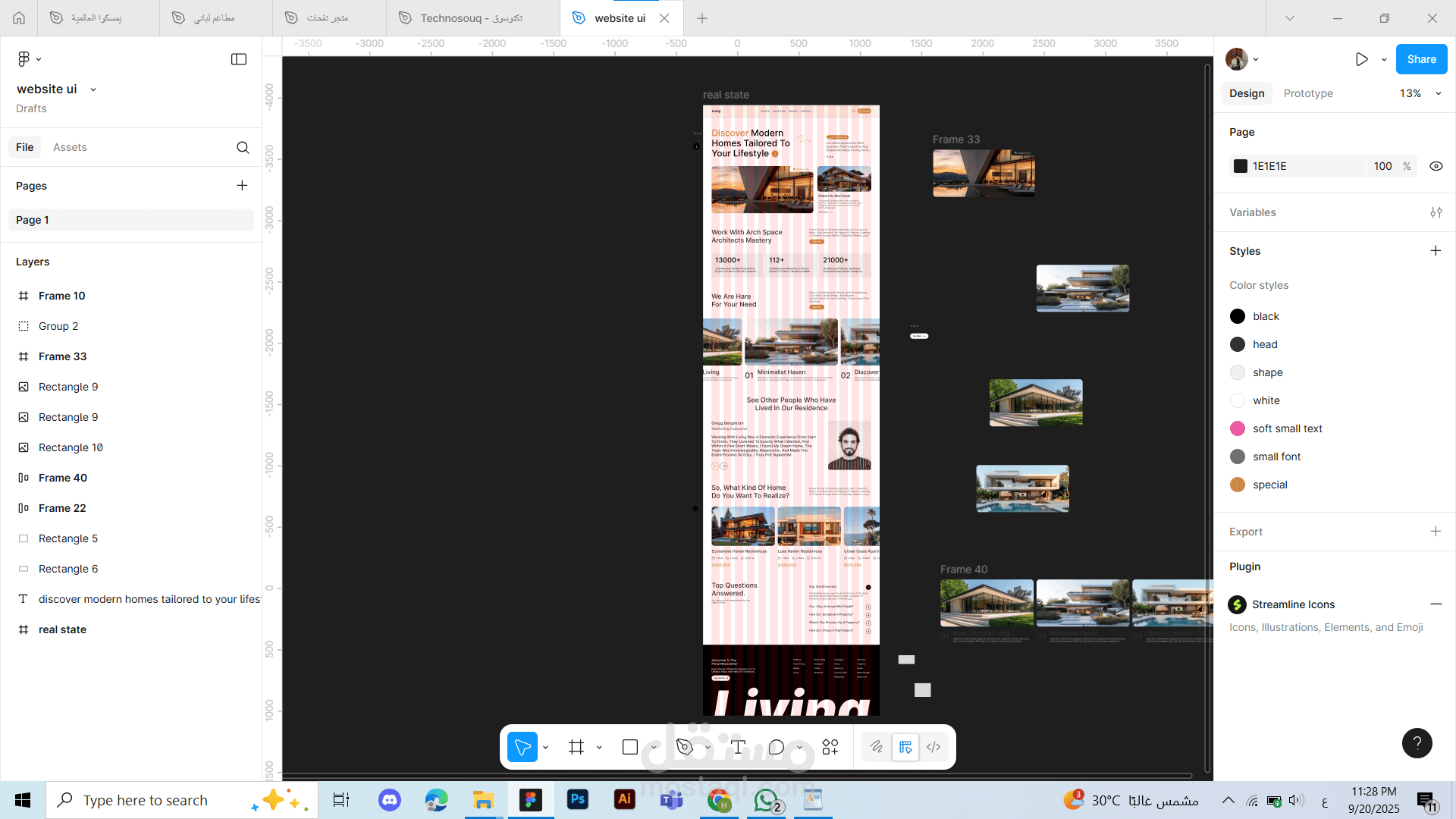Select the Rectangle shape tool
This screenshot has height=819, width=1456.
coord(630,748)
